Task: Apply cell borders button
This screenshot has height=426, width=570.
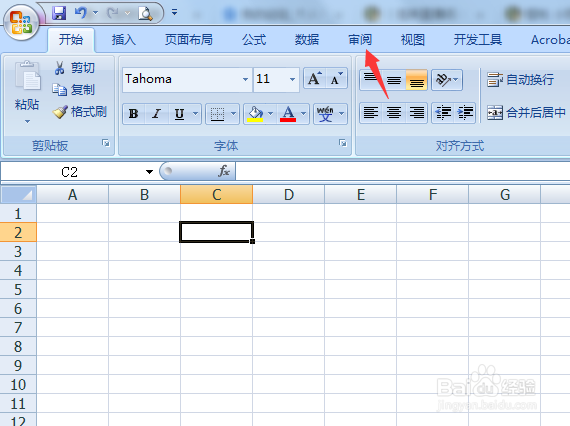Action: pos(217,114)
